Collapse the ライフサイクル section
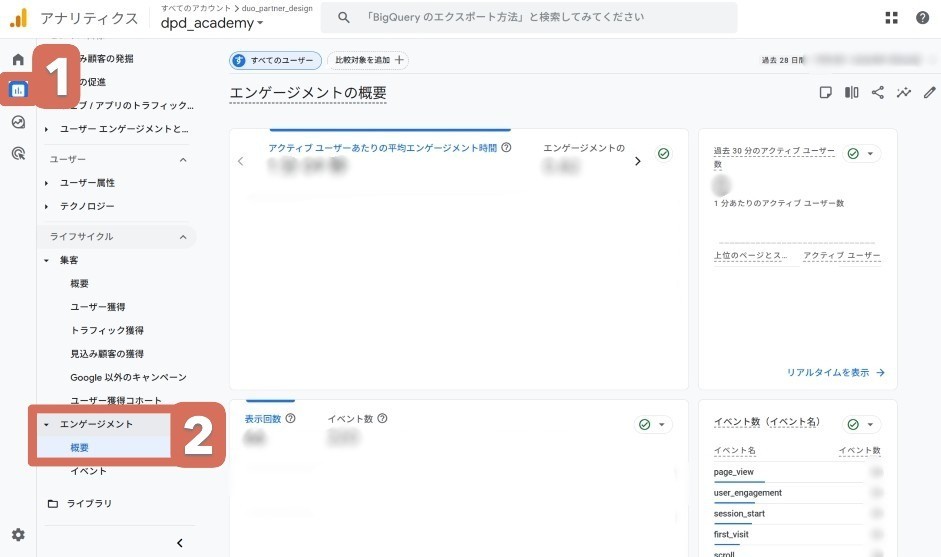 click(183, 237)
